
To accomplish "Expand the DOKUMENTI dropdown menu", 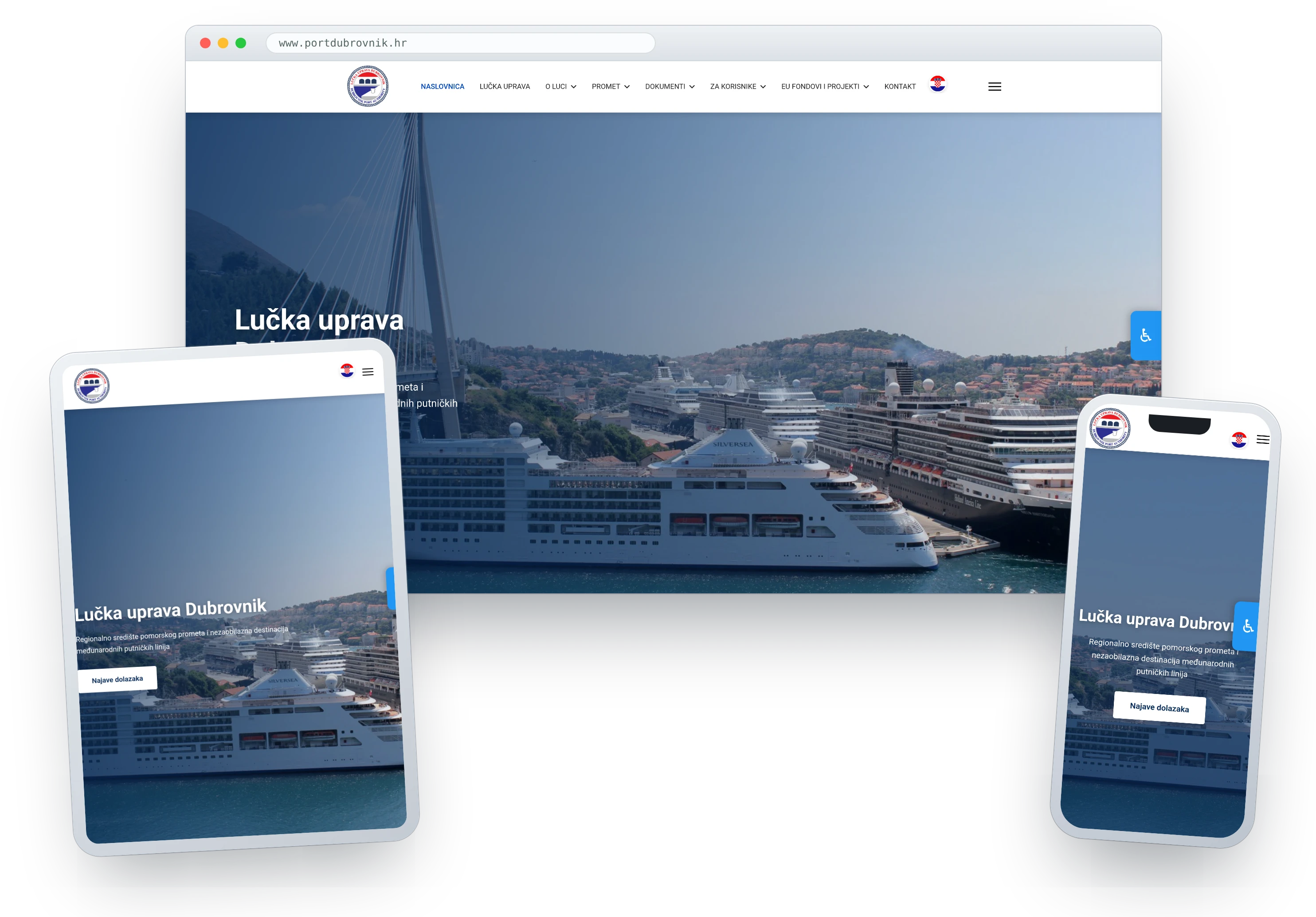I will [x=670, y=86].
